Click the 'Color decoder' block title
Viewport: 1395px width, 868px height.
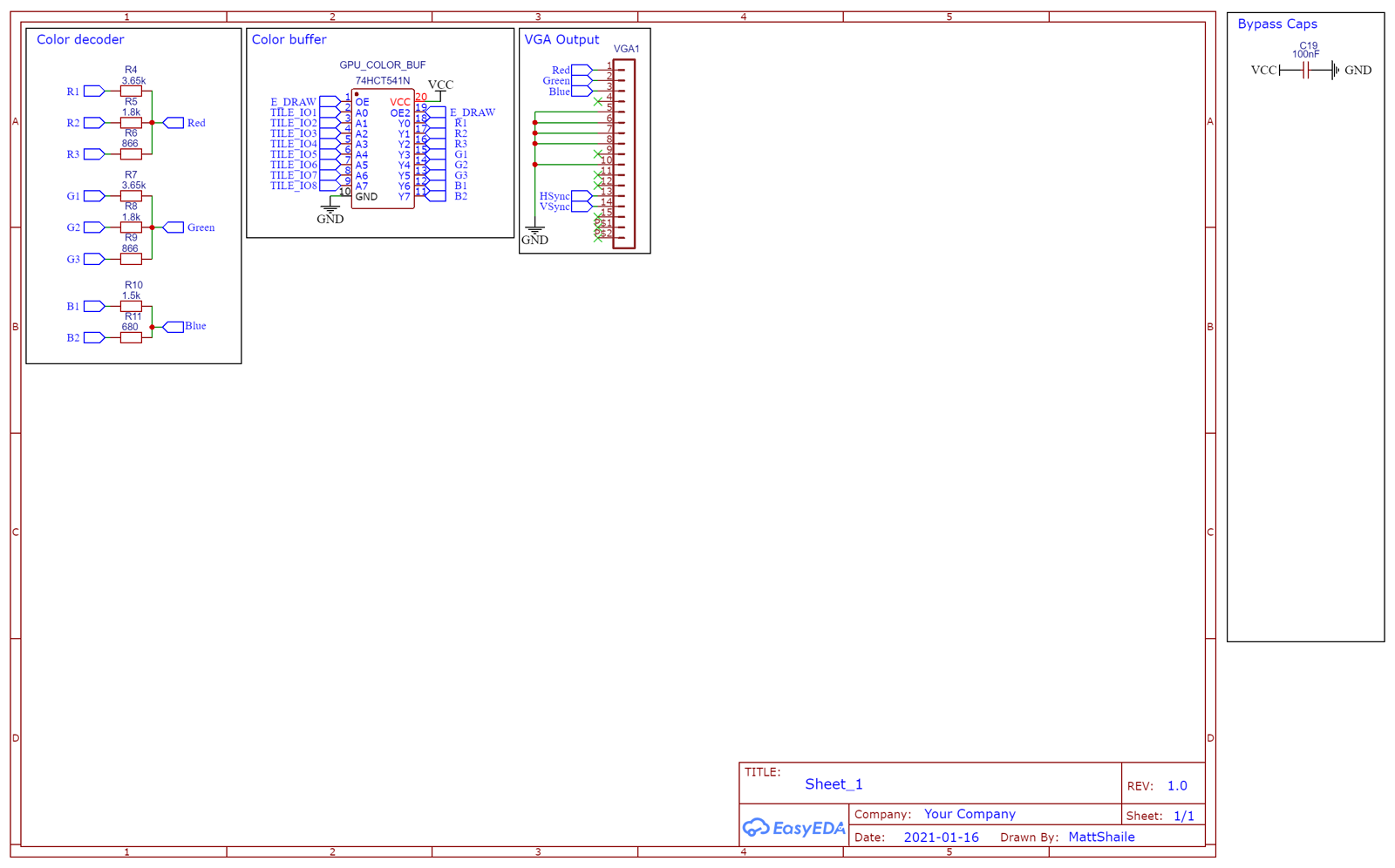click(80, 39)
